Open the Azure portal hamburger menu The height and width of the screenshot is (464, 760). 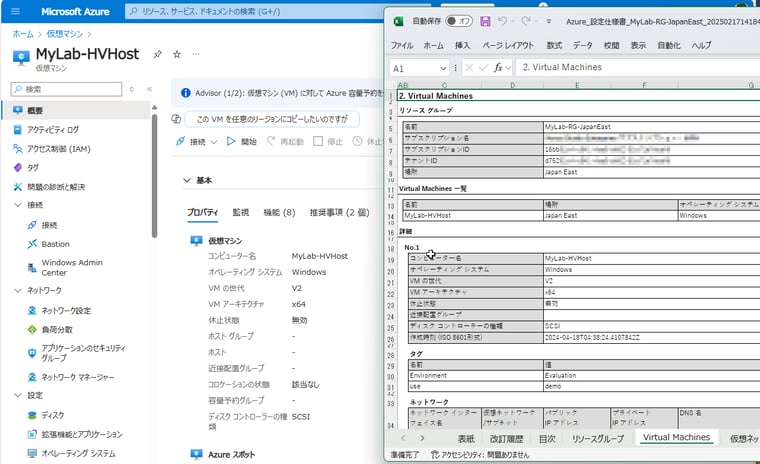click(x=15, y=11)
